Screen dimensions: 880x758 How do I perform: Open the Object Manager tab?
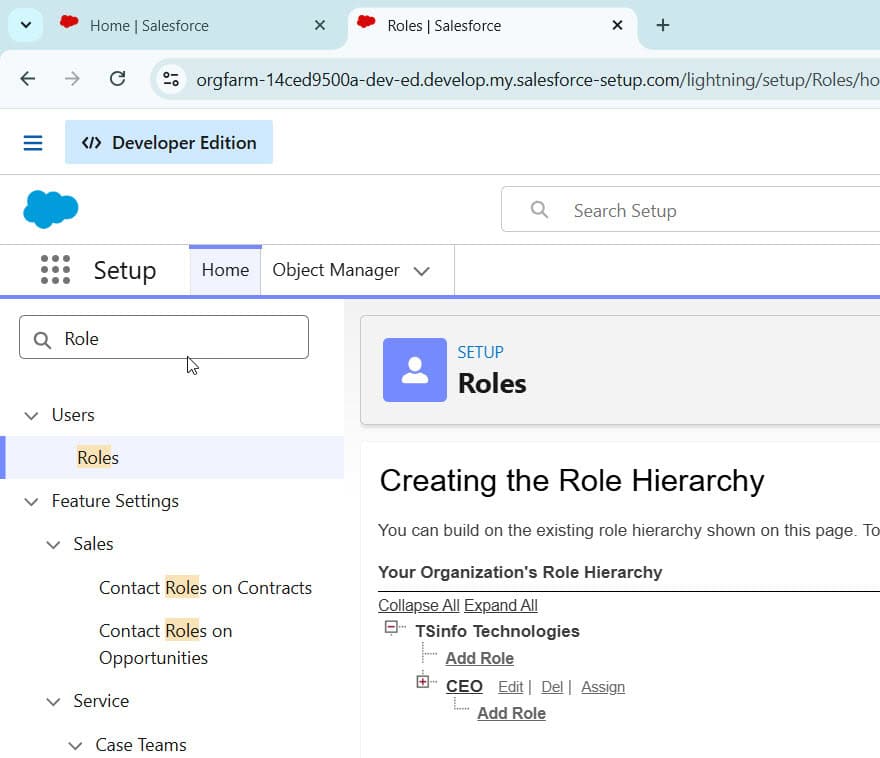coord(336,270)
